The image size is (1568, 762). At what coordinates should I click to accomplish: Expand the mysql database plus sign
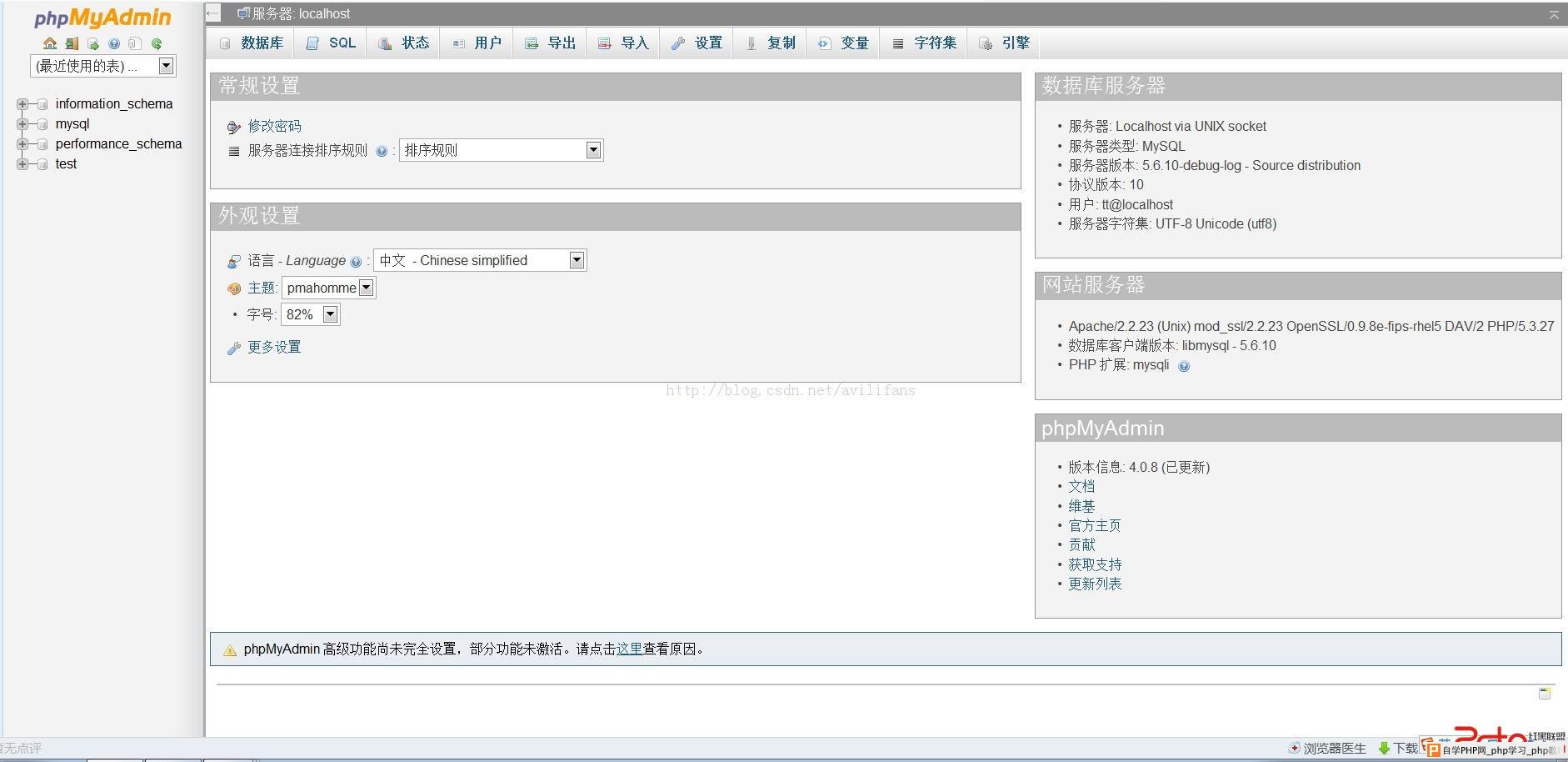pyautogui.click(x=22, y=124)
